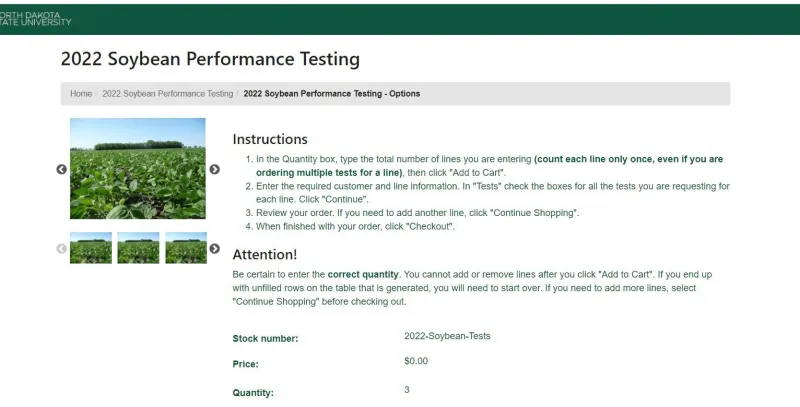The width and height of the screenshot is (800, 407).
Task: Click the previous arrow beside the main soybean image
Action: pos(61,169)
